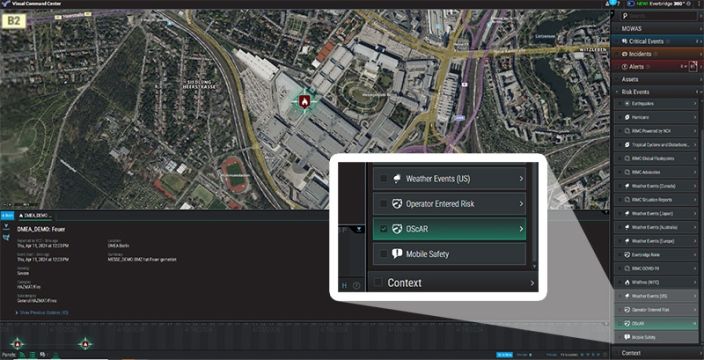Enable the Hurricane checkbox
704x360 pixels.
click(x=621, y=117)
